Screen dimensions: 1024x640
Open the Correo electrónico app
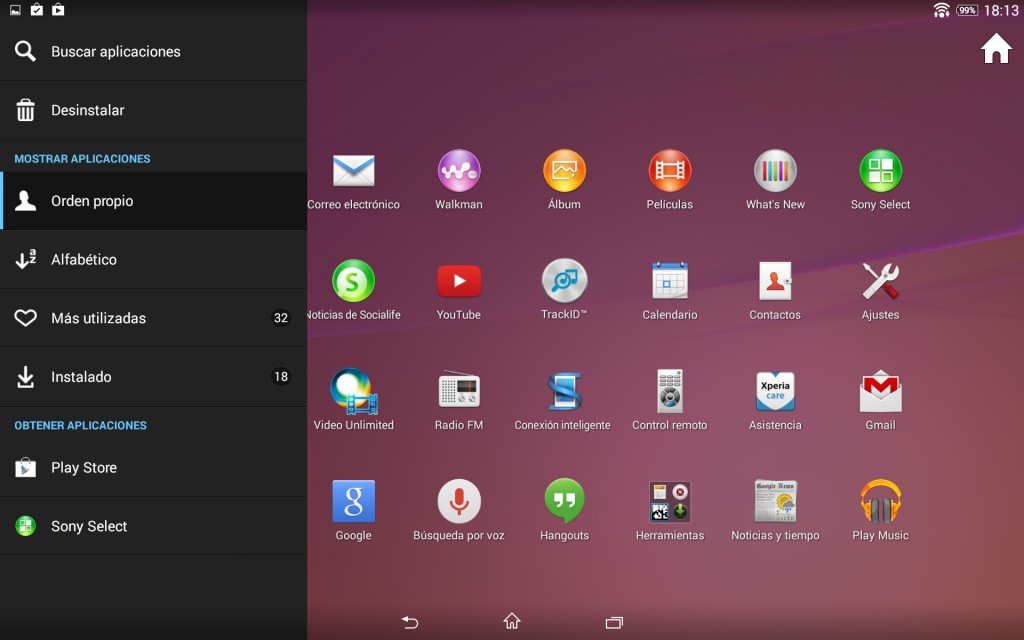(x=353, y=171)
